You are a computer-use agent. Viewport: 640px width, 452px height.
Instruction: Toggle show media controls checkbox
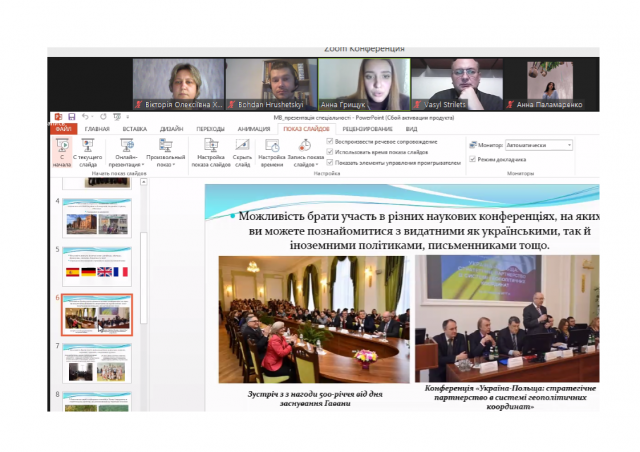[332, 160]
